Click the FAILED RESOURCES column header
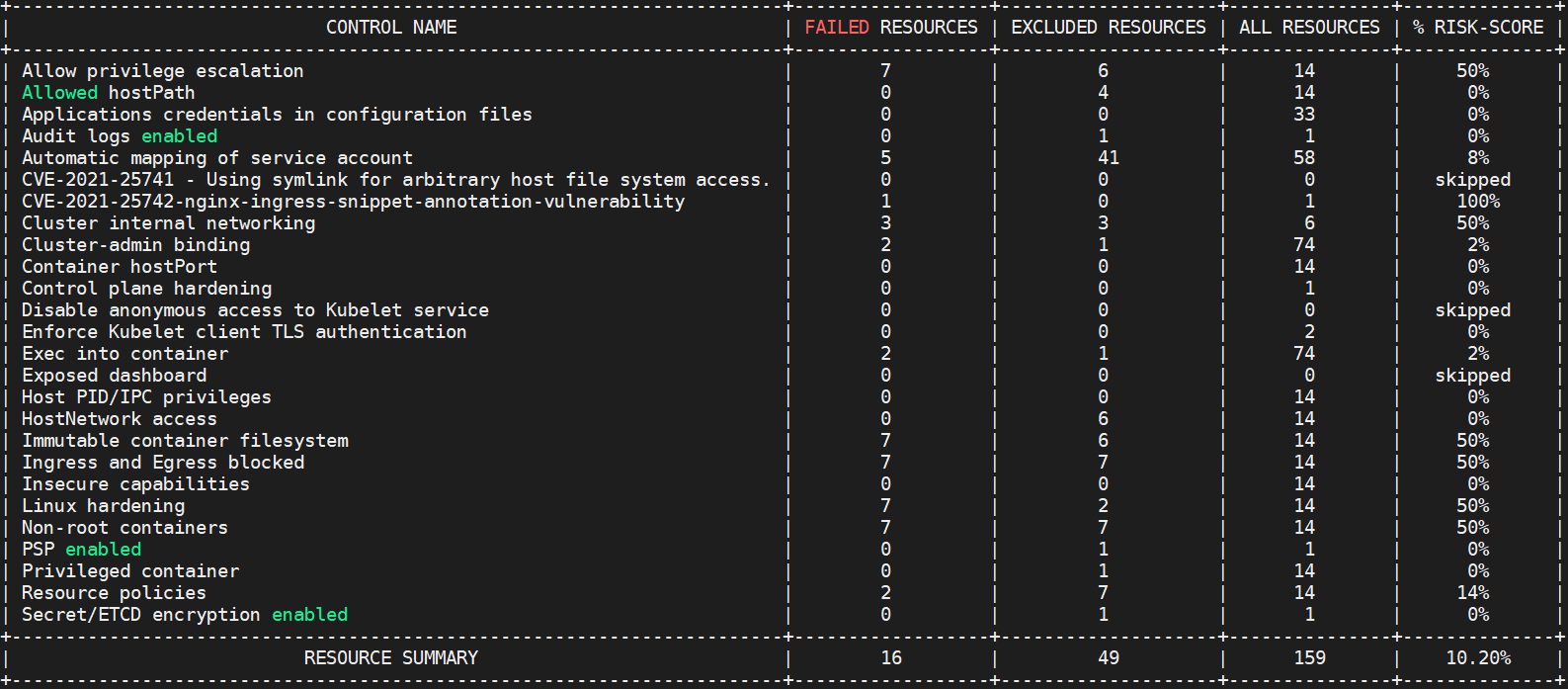 click(890, 28)
